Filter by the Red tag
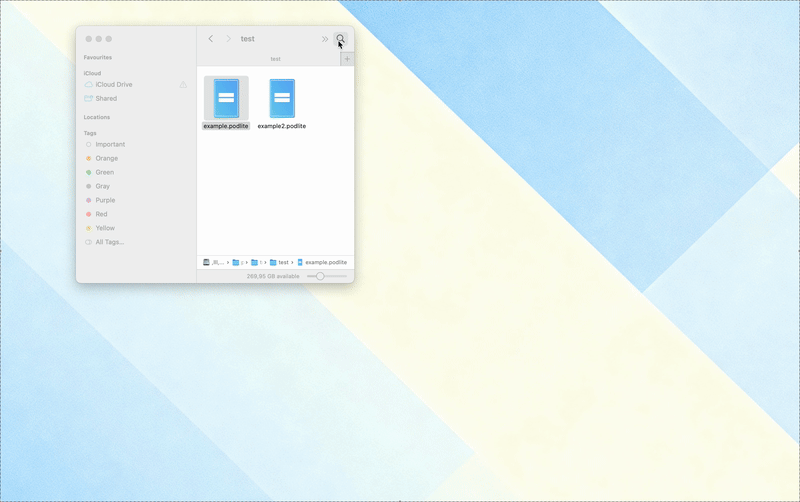800x502 pixels. pyautogui.click(x=101, y=215)
